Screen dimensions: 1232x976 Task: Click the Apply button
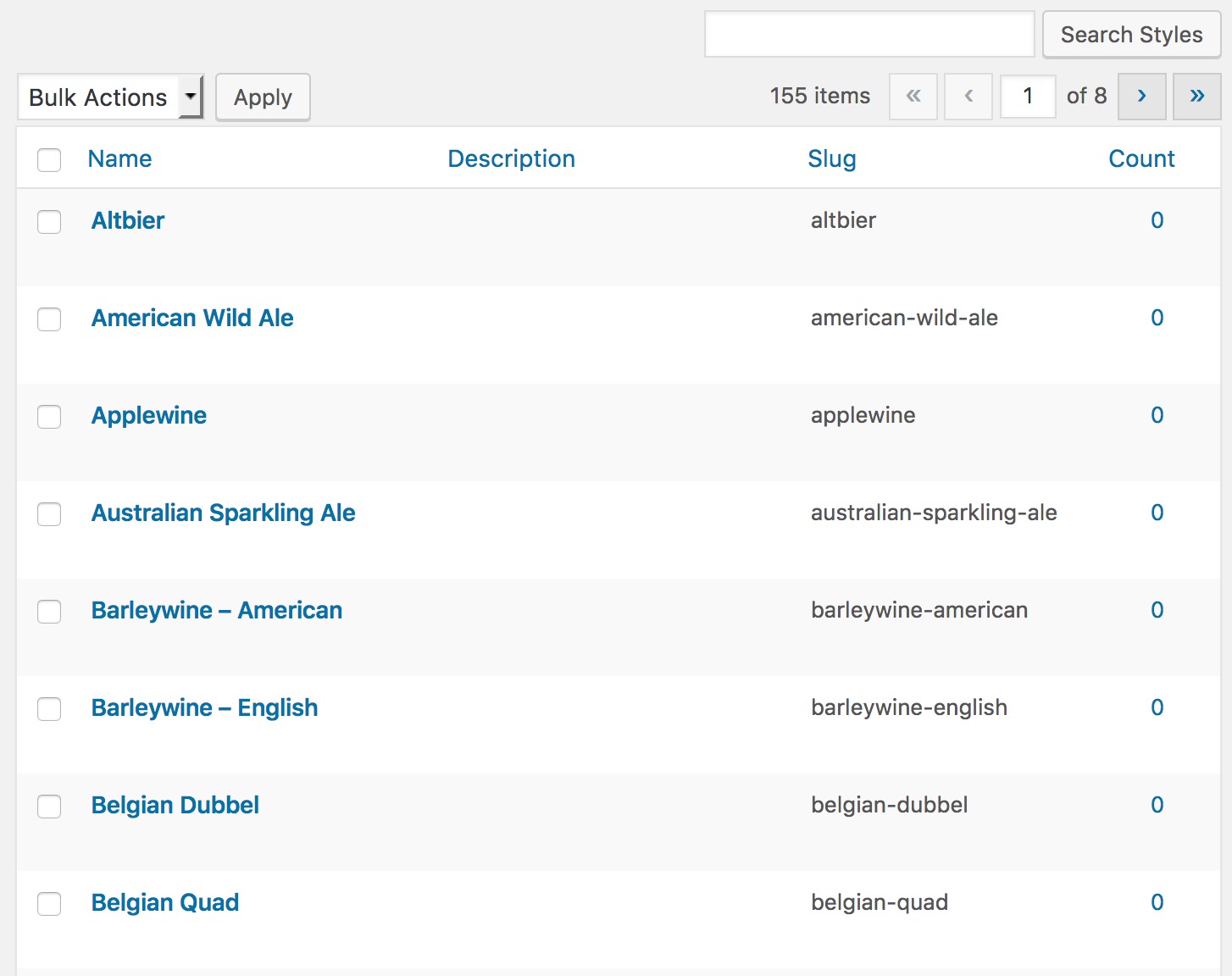click(x=263, y=97)
